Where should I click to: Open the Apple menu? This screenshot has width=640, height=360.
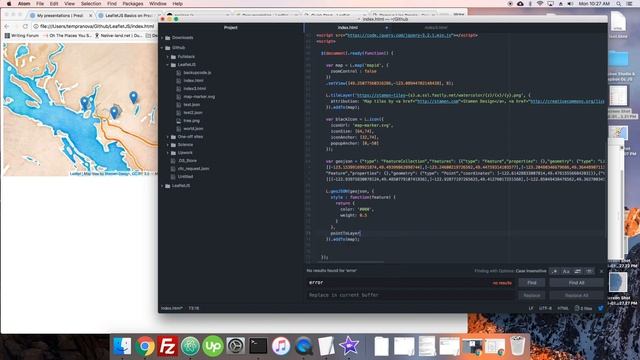click(9, 4)
